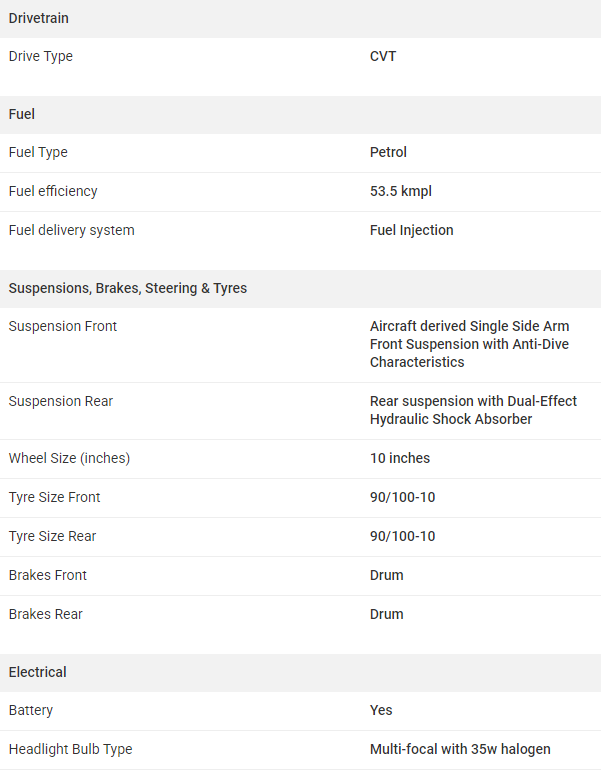
Task: Click the Fuel section header
Action: [22, 114]
